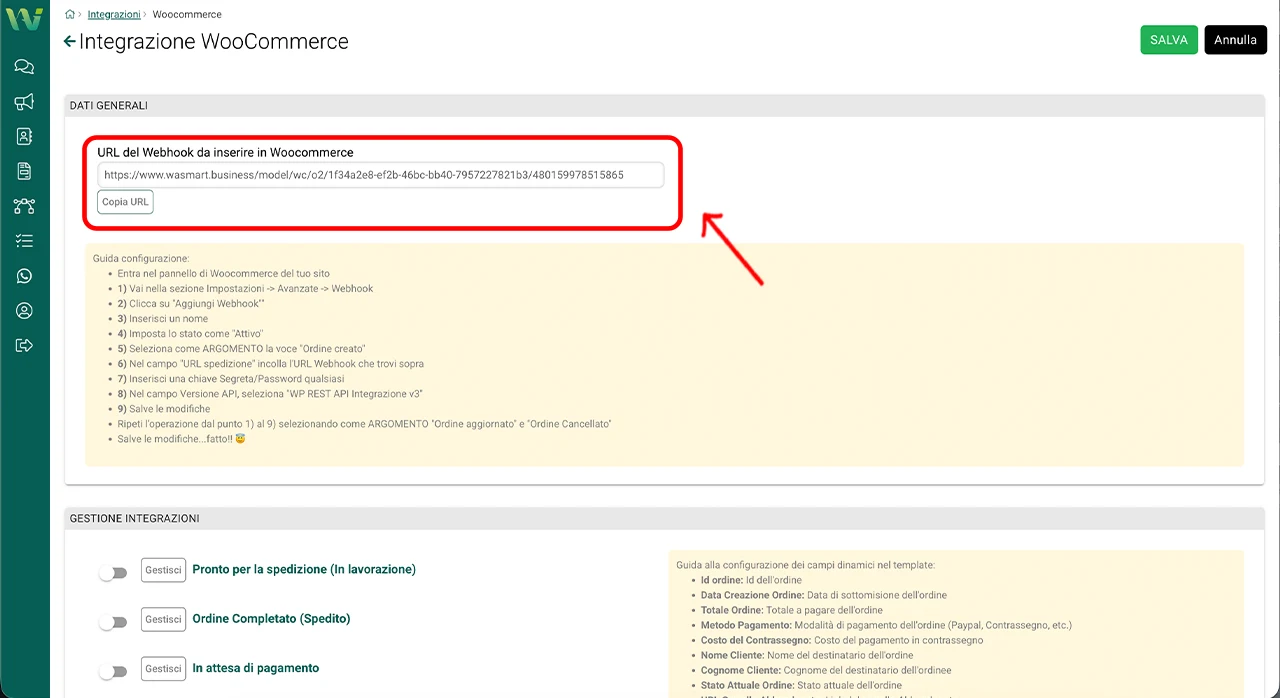Screen dimensions: 1280x698
Task: Click Gestisci for Pronto per la spedizione
Action: [163, 570]
